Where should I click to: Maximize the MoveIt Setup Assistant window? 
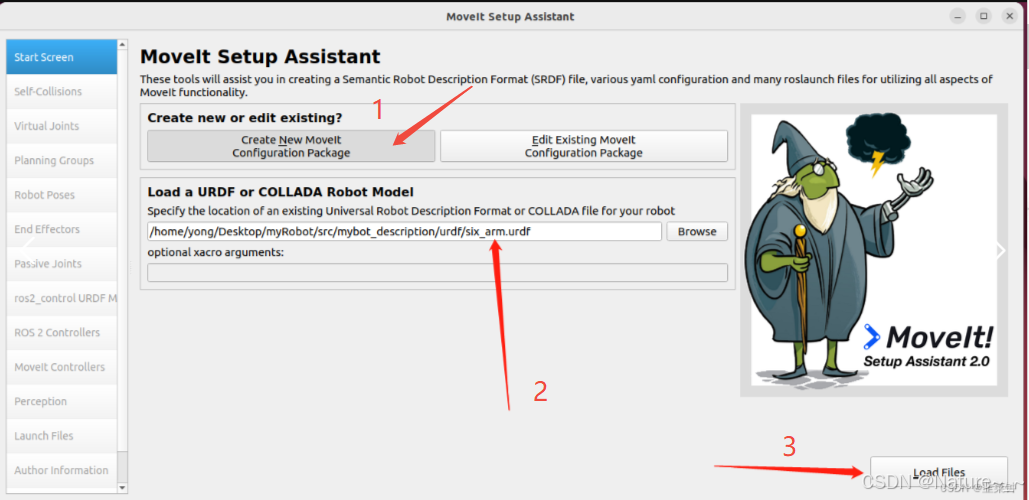coord(984,16)
